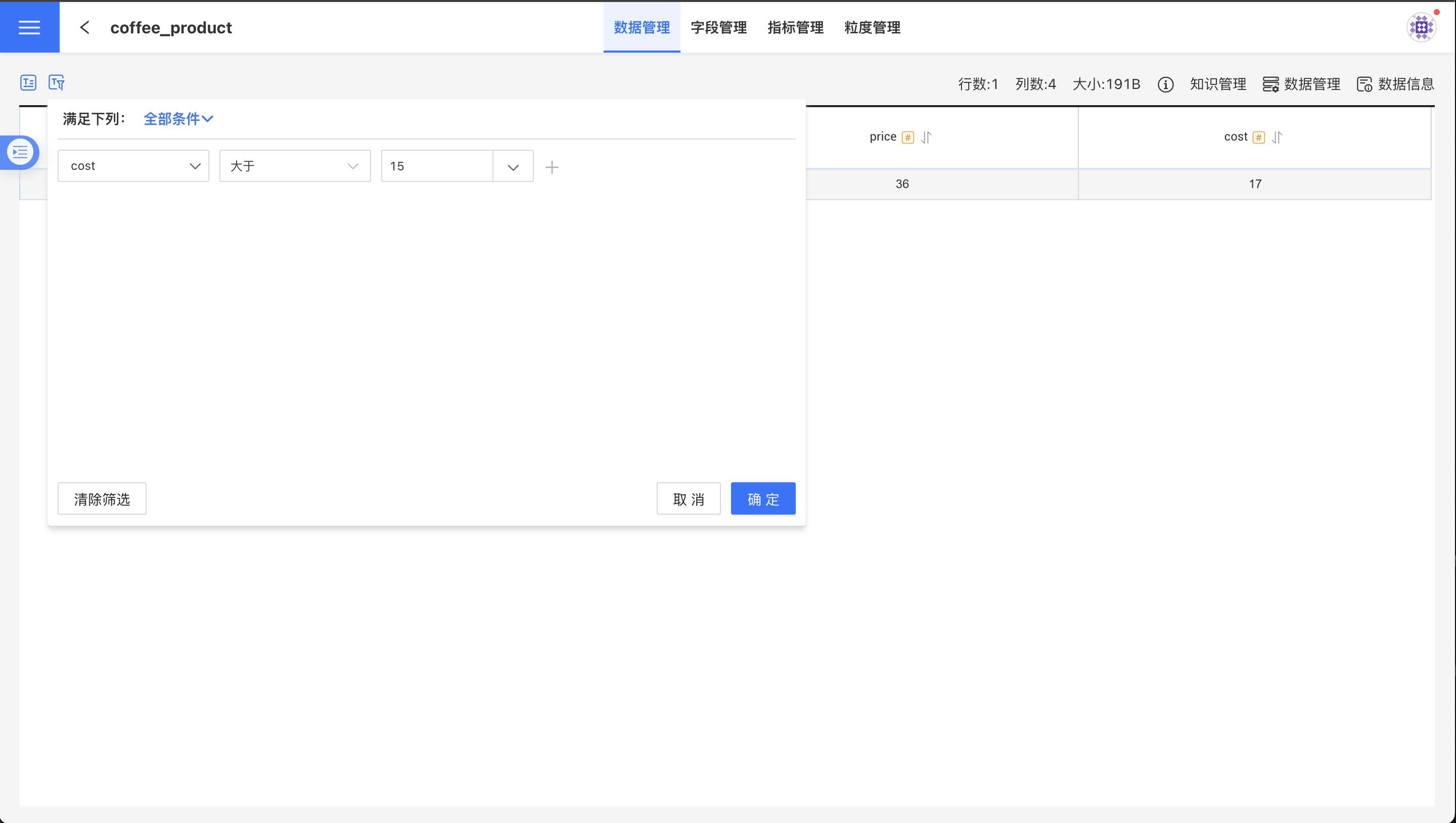Expand value dropdown arrow beside 15

(513, 167)
